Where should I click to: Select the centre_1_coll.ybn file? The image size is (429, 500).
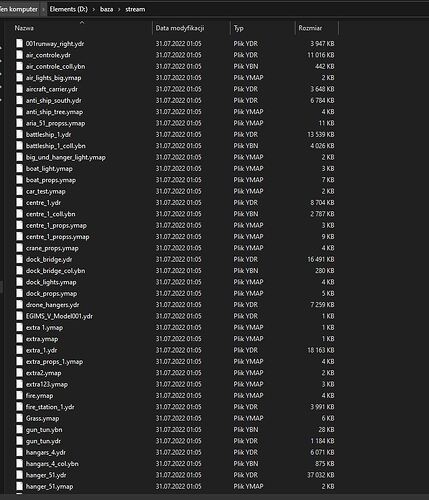[175, 214]
